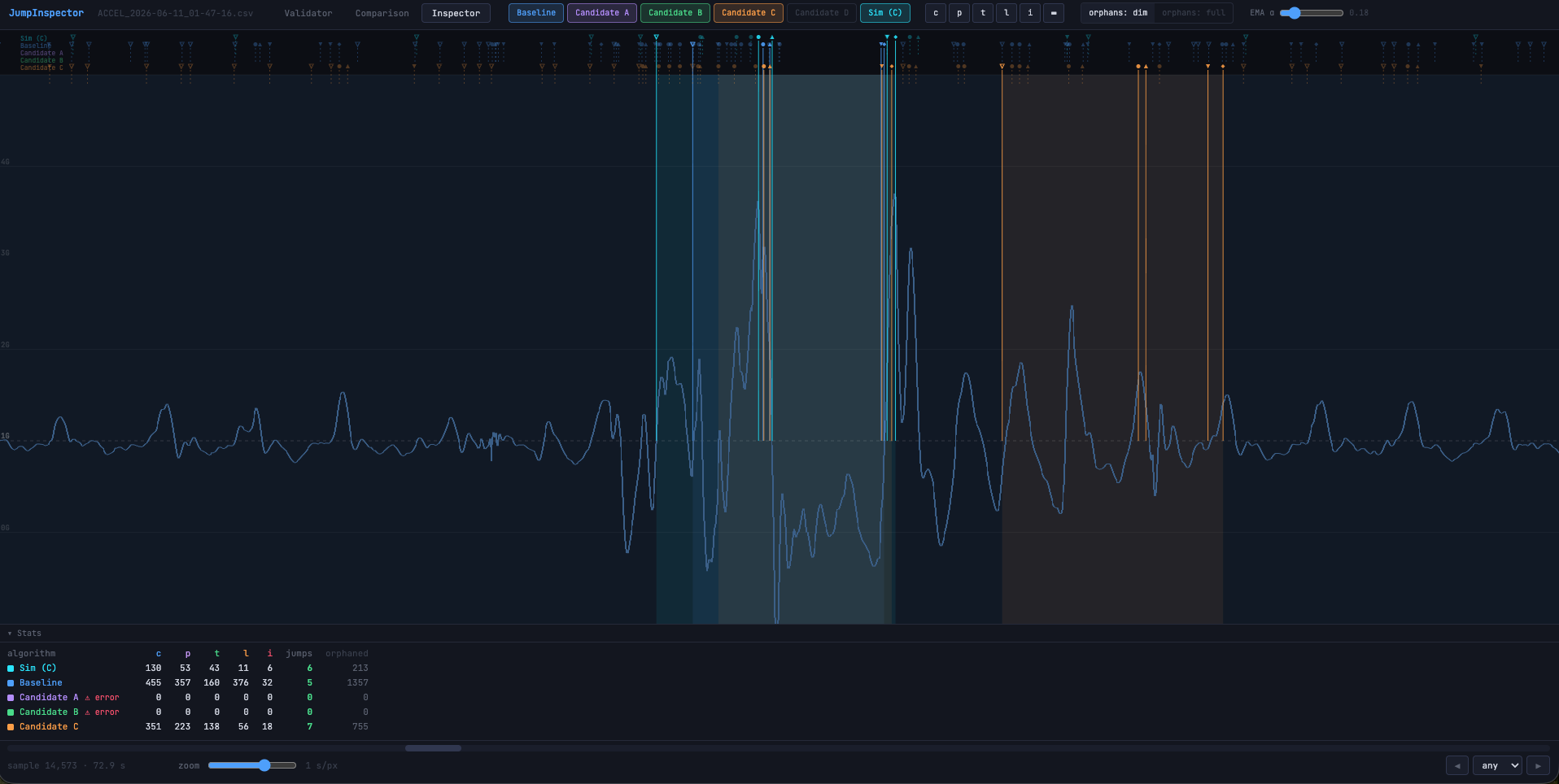Click the ACCEL_2026-06-11_01-47-16.csv filename

[175, 13]
